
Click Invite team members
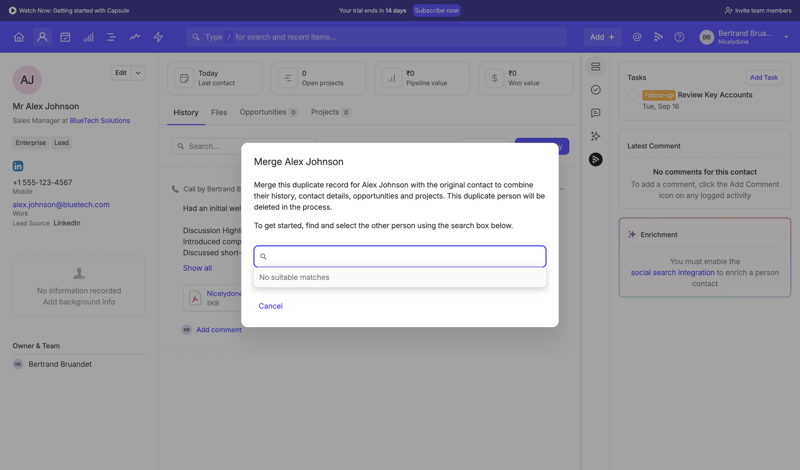click(x=758, y=10)
